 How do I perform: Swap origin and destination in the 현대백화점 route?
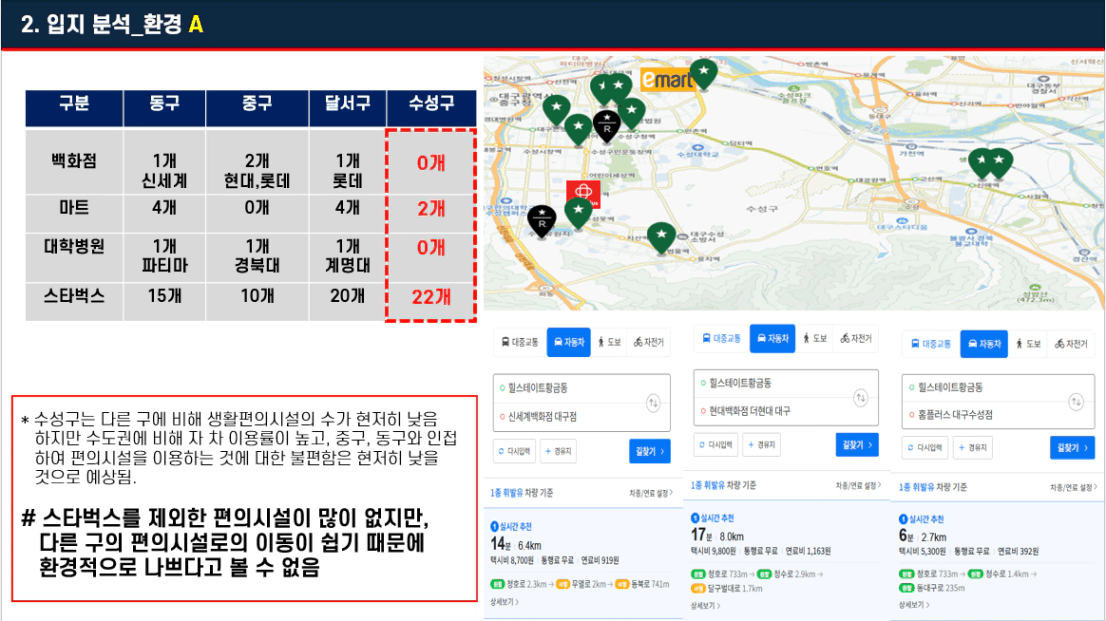point(861,397)
